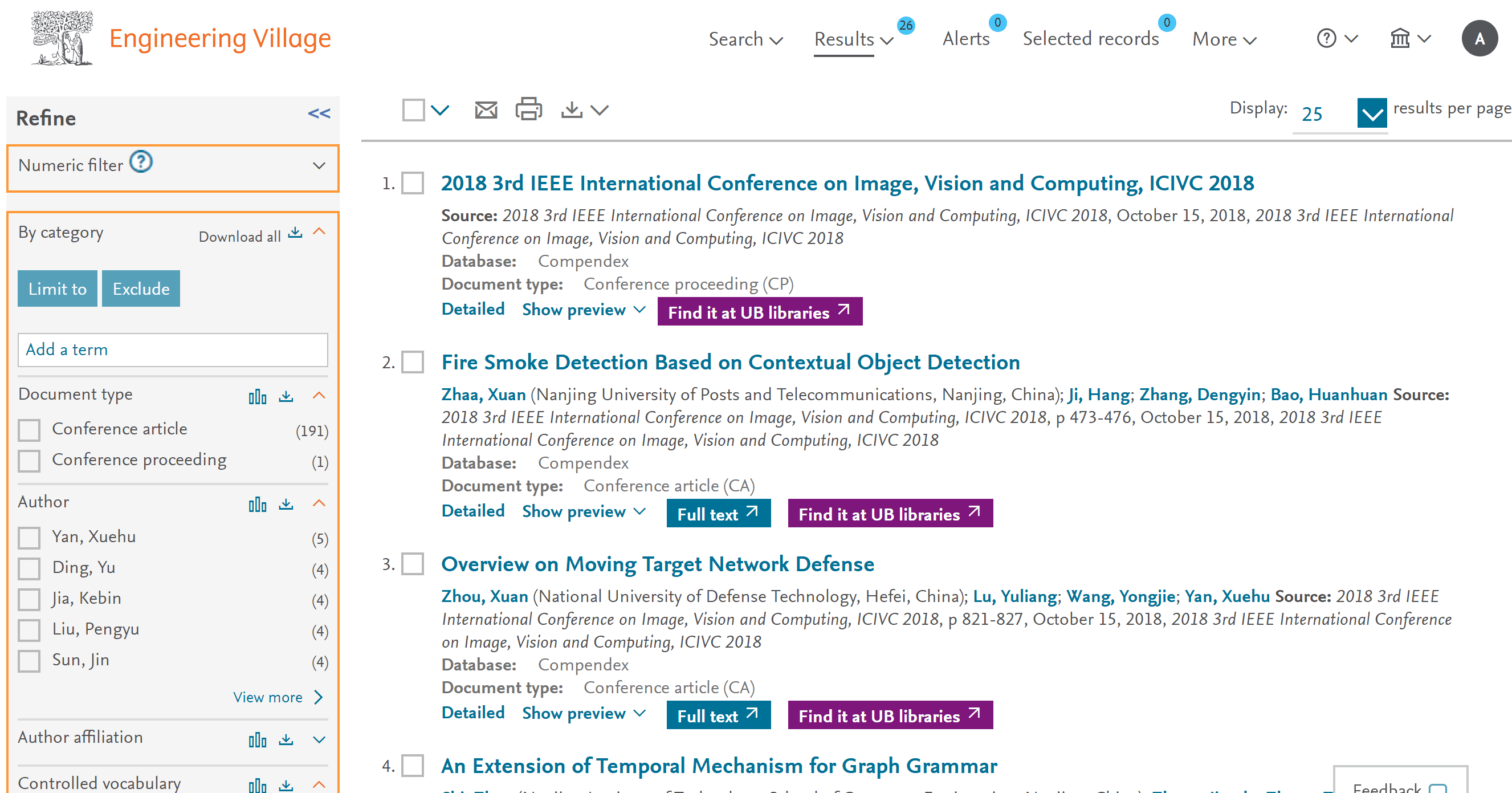Select record 1 ICIVC 2018 checkbox
Screen dimensions: 1512x793
coord(413,183)
